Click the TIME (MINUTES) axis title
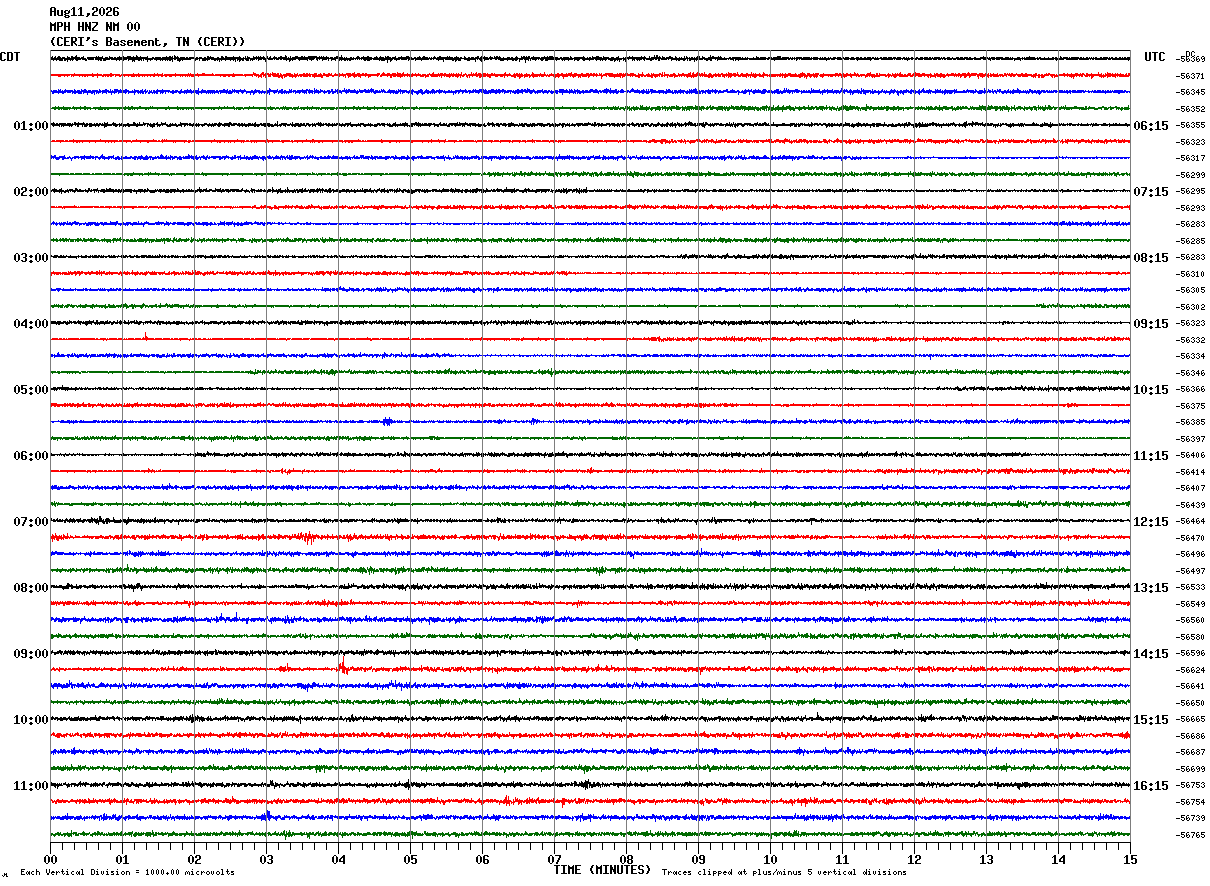Viewport: 1210px width, 886px height. pyautogui.click(x=602, y=870)
